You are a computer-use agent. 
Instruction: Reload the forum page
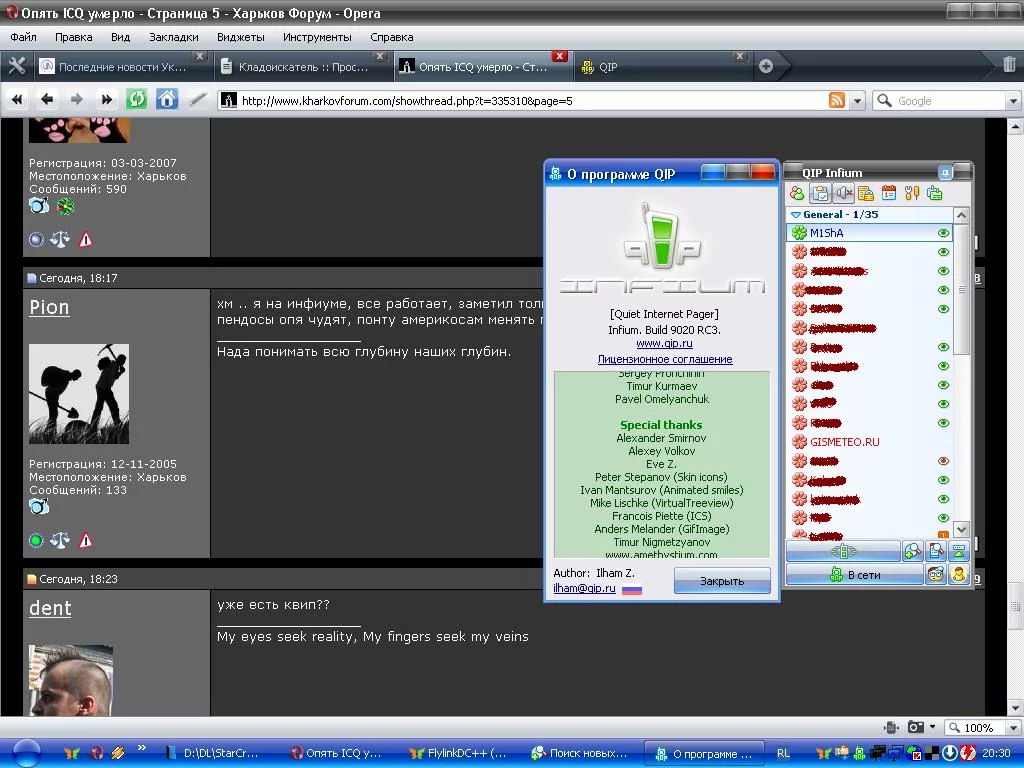[136, 100]
